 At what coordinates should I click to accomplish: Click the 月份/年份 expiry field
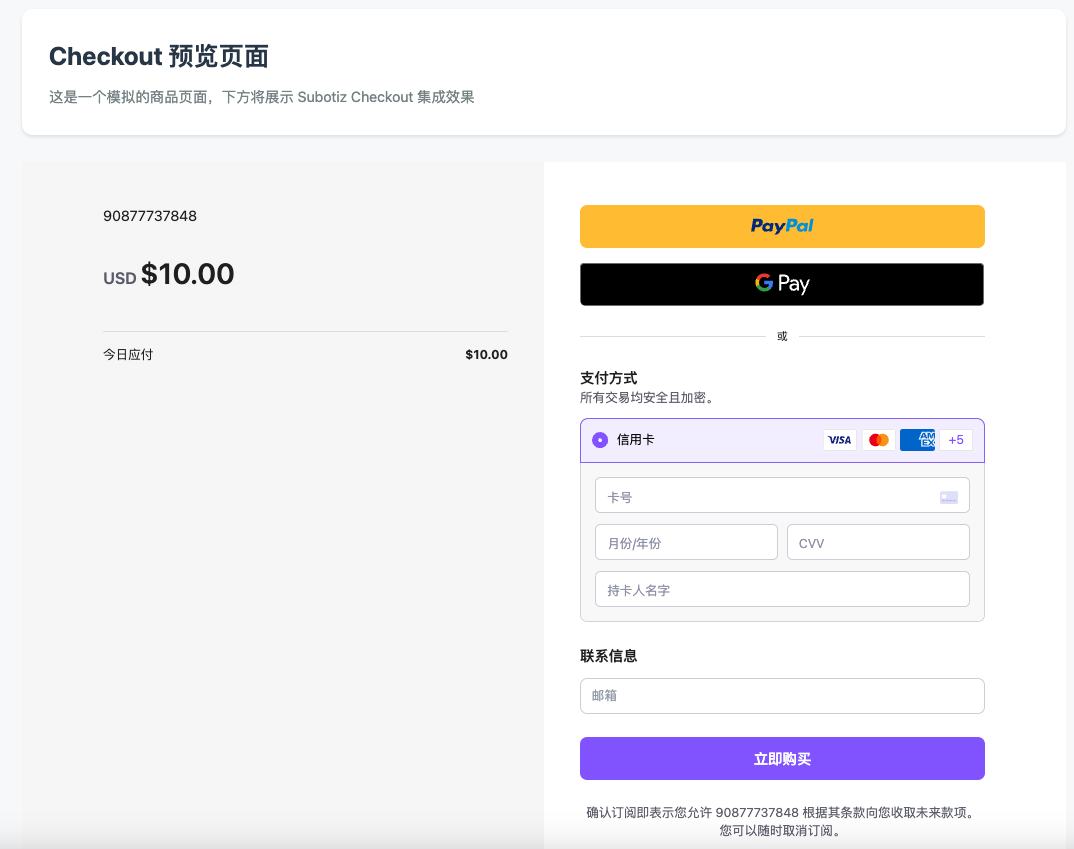(x=686, y=543)
